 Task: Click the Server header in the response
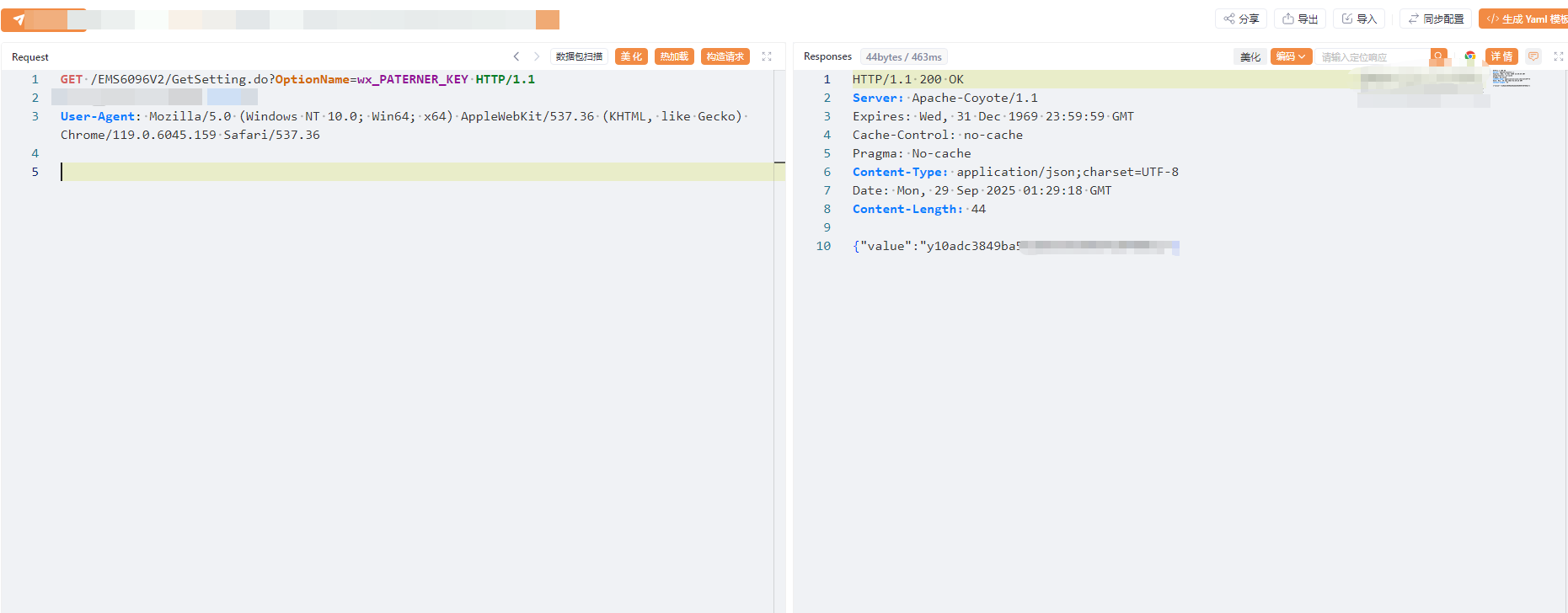pyautogui.click(x=945, y=98)
